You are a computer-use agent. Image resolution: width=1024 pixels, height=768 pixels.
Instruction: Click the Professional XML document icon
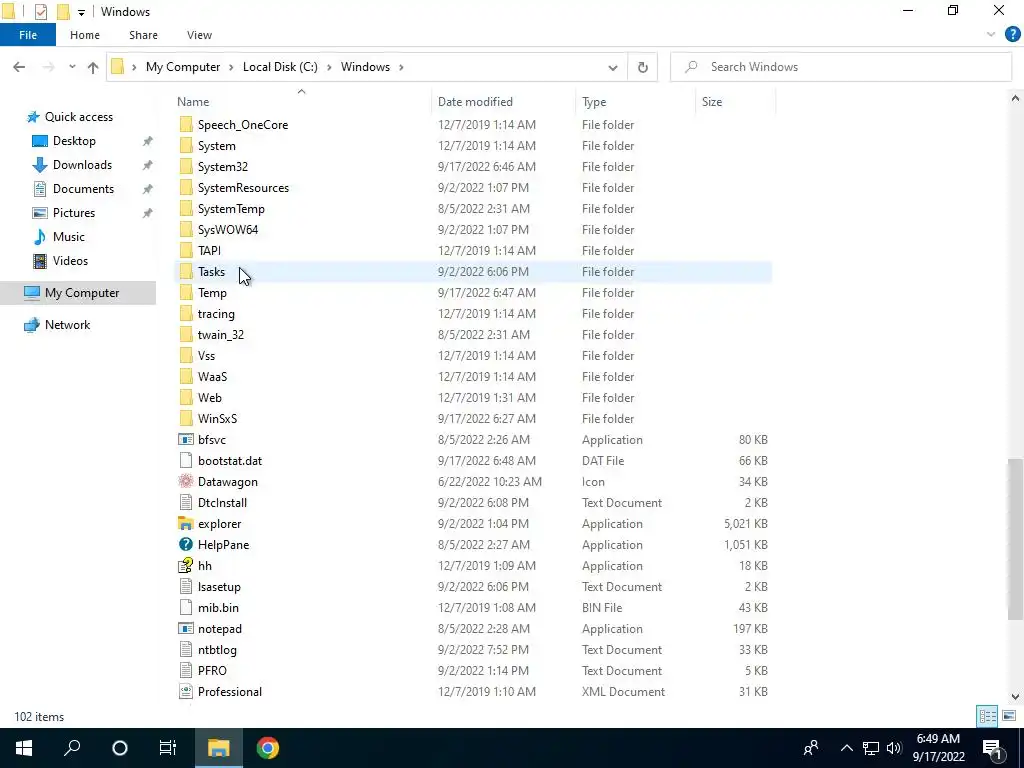186,692
